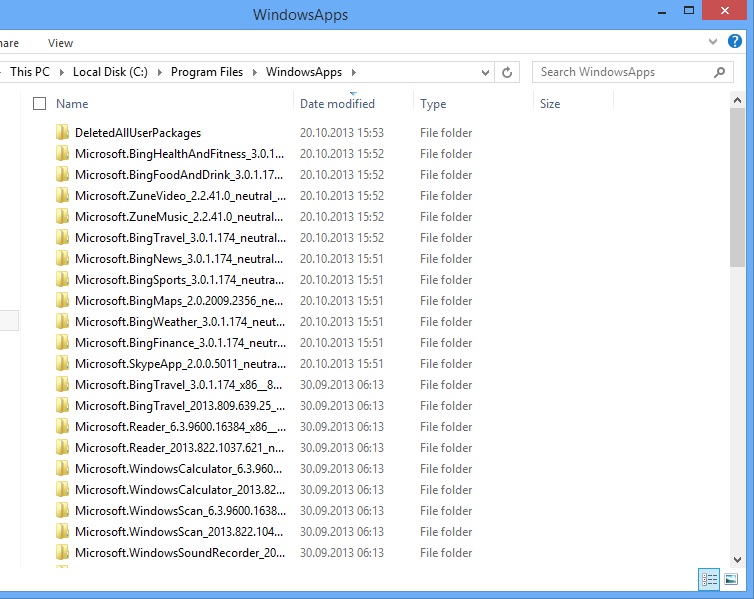Switch to details view layout icon

(709, 579)
